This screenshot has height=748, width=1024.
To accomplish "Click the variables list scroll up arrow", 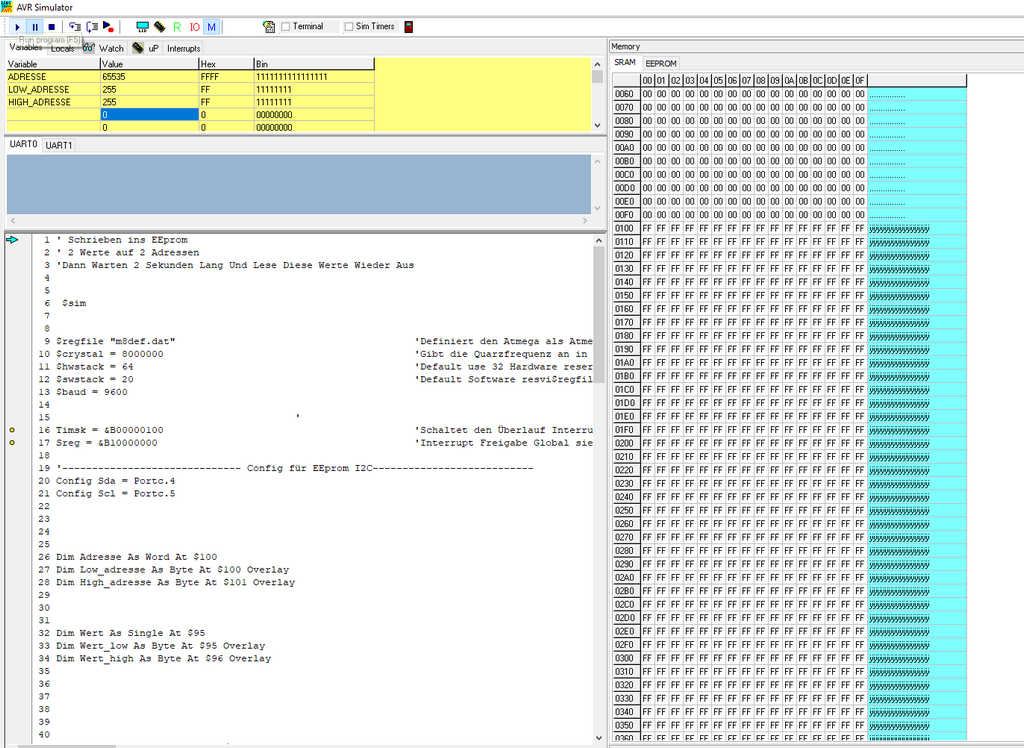I will (597, 64).
